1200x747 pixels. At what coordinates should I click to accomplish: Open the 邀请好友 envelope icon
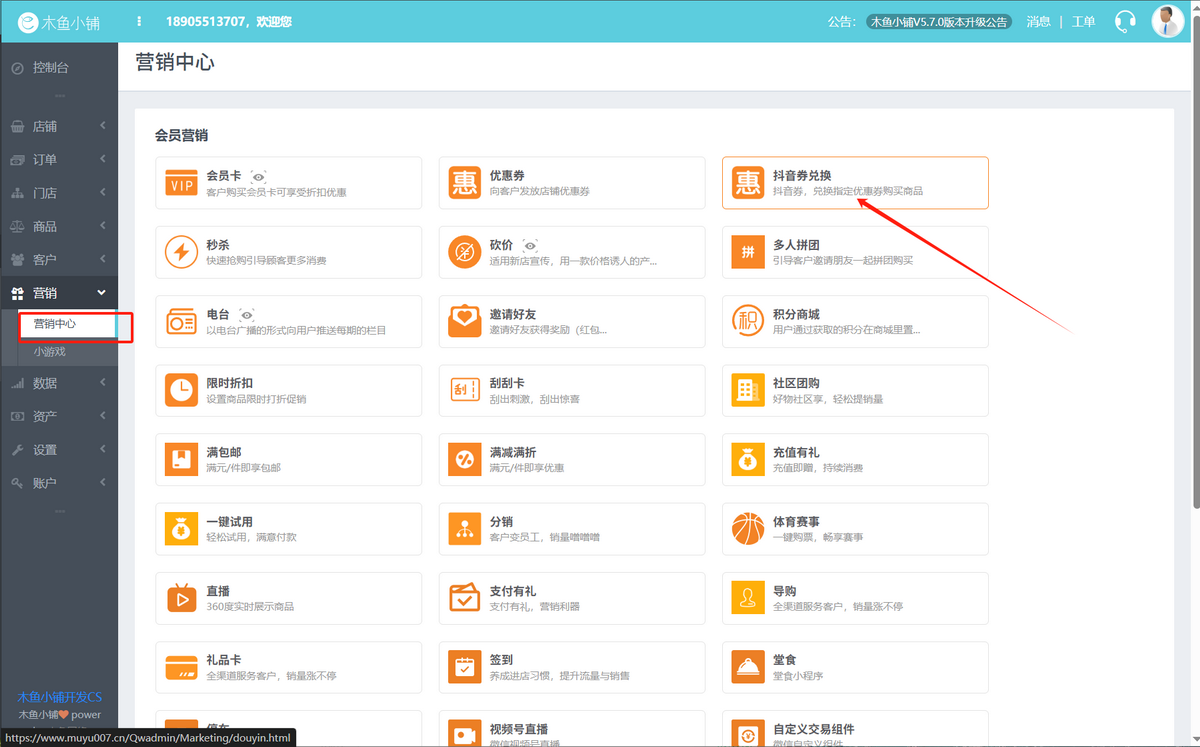(465, 322)
